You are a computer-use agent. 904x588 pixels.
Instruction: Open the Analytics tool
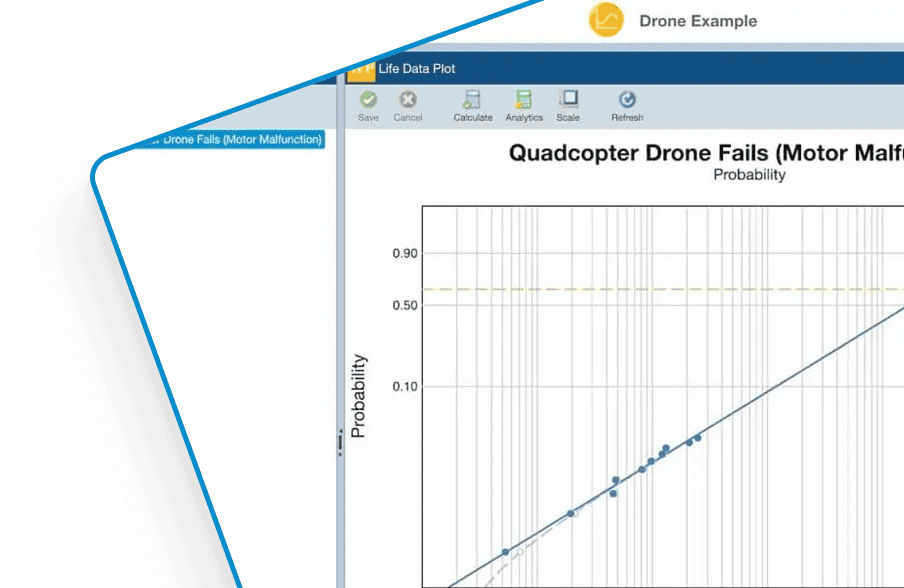523,100
